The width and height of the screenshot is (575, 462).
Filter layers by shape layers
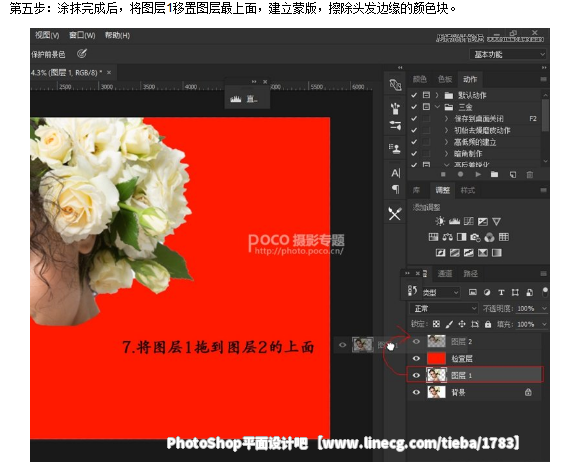coord(515,292)
